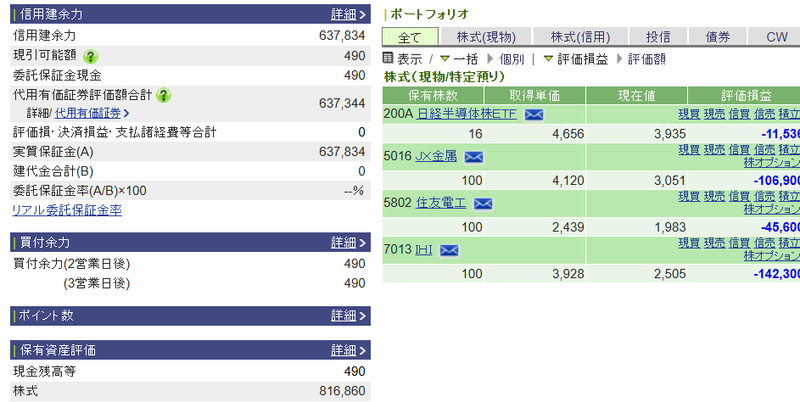
Task: Click 信買 for IHI
Action: (739, 243)
